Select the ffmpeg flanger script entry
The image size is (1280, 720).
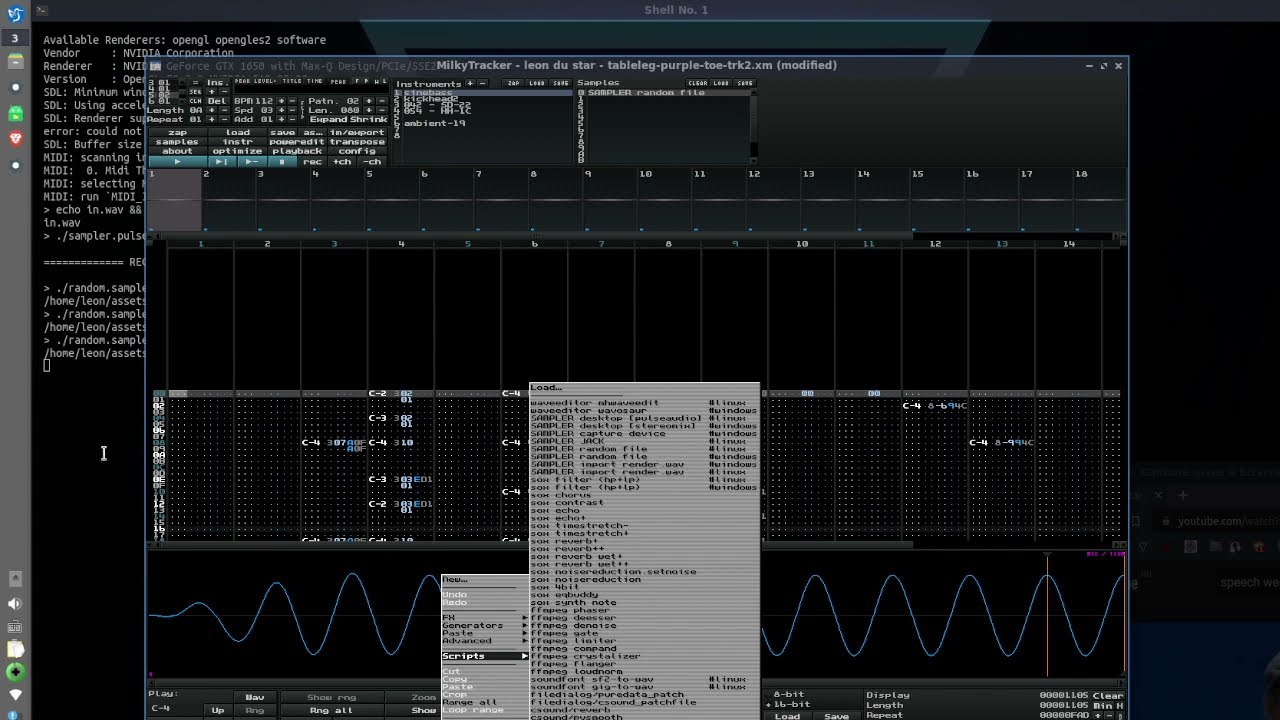pyautogui.click(x=575, y=663)
